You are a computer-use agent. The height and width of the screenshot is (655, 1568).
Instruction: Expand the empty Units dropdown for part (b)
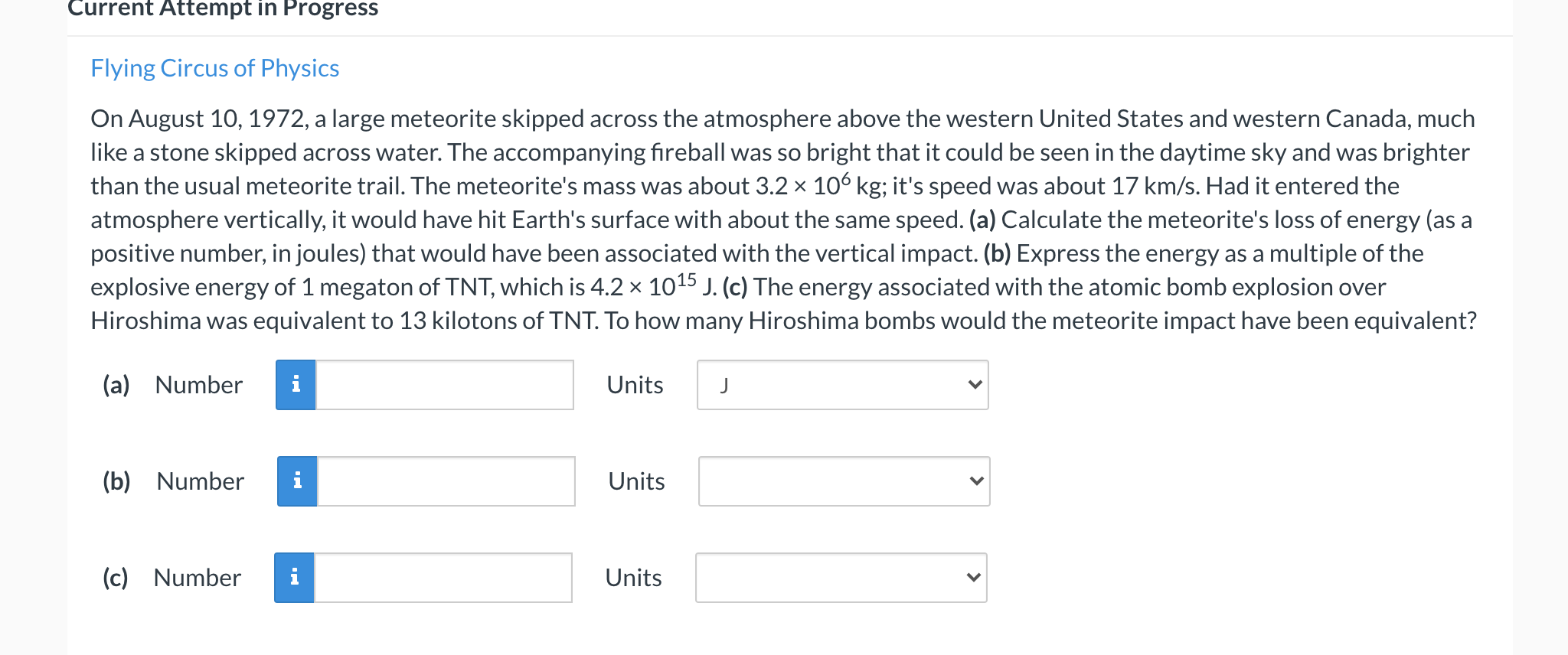pos(844,481)
